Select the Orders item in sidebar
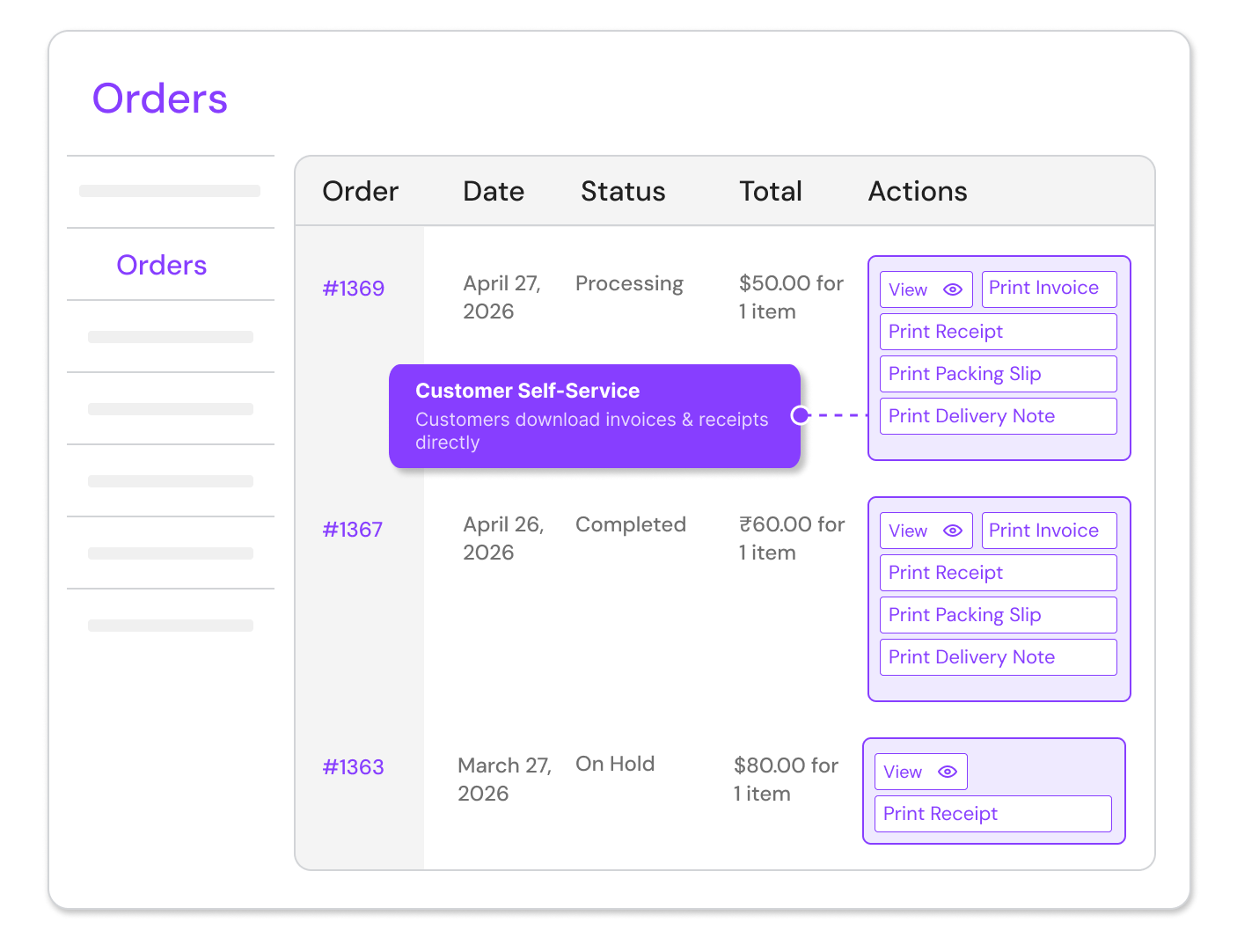The width and height of the screenshot is (1237, 952). point(162,265)
